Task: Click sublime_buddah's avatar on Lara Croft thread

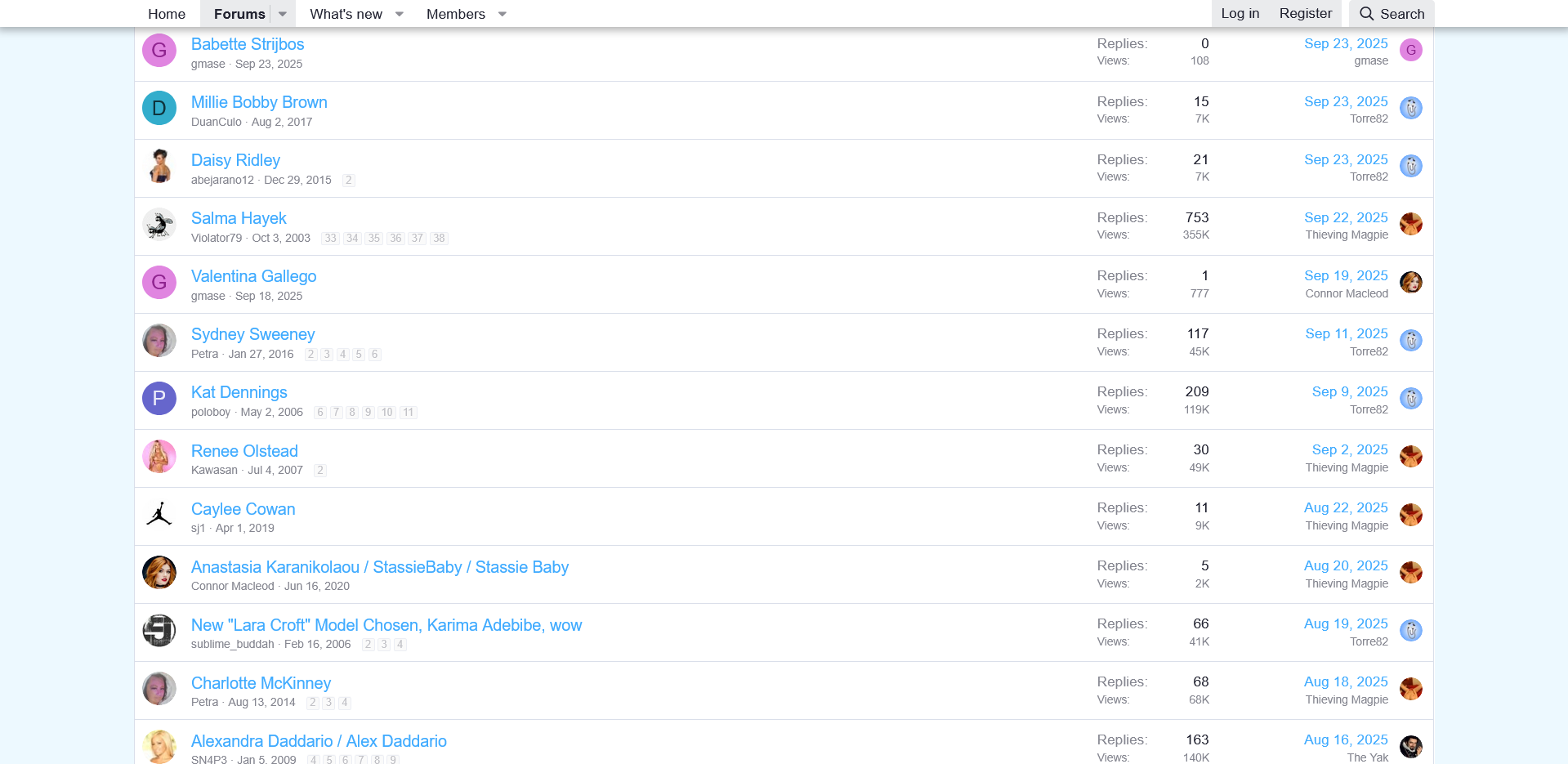Action: pos(159,631)
